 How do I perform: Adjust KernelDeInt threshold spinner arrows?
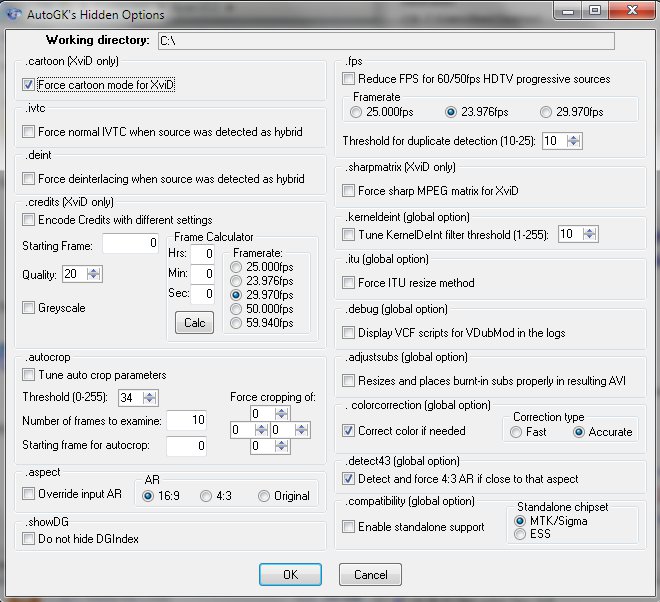(589, 234)
